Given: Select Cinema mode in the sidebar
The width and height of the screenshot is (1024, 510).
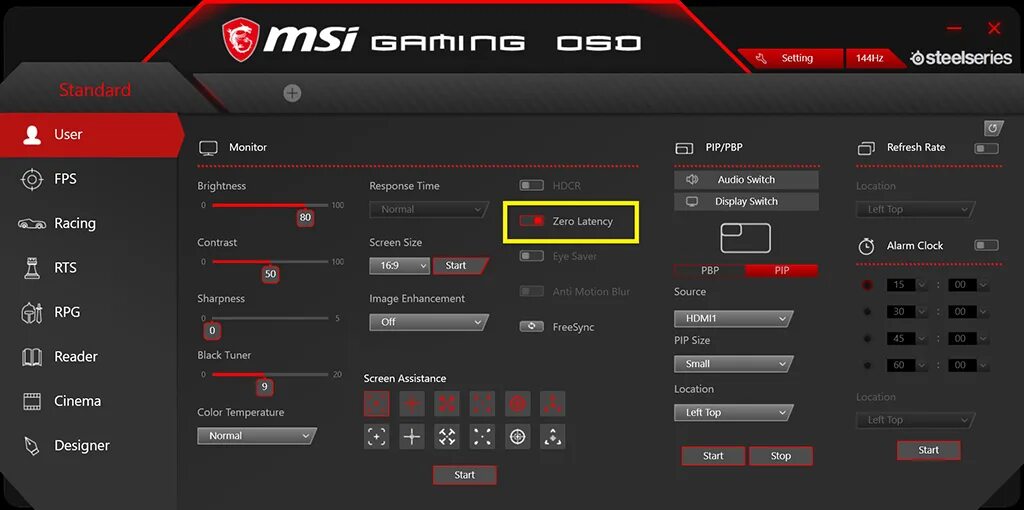Looking at the screenshot, I should coord(89,401).
